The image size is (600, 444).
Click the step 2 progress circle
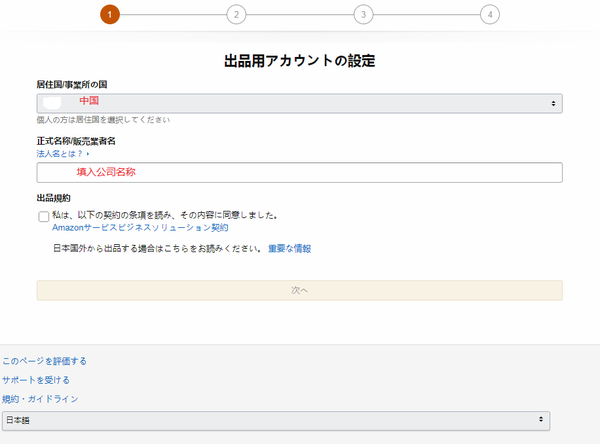[236, 14]
